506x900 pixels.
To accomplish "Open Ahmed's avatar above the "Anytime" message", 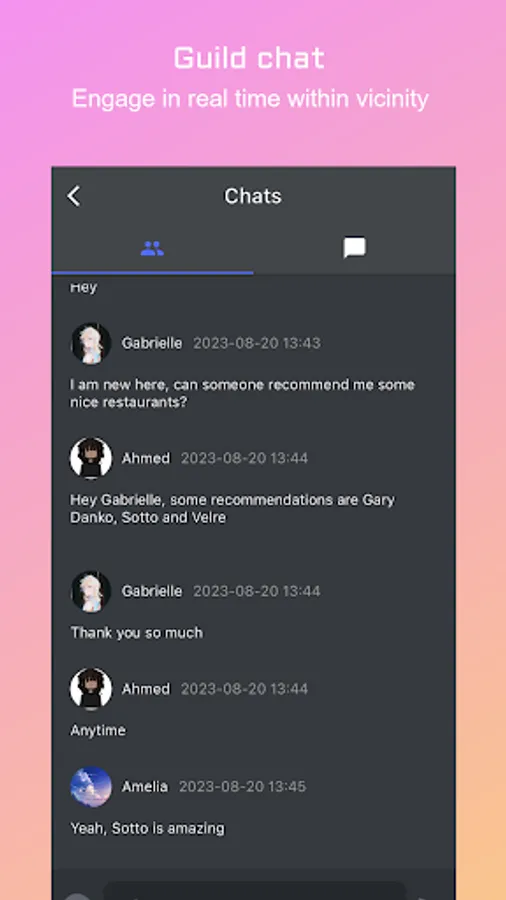I will click(91, 689).
